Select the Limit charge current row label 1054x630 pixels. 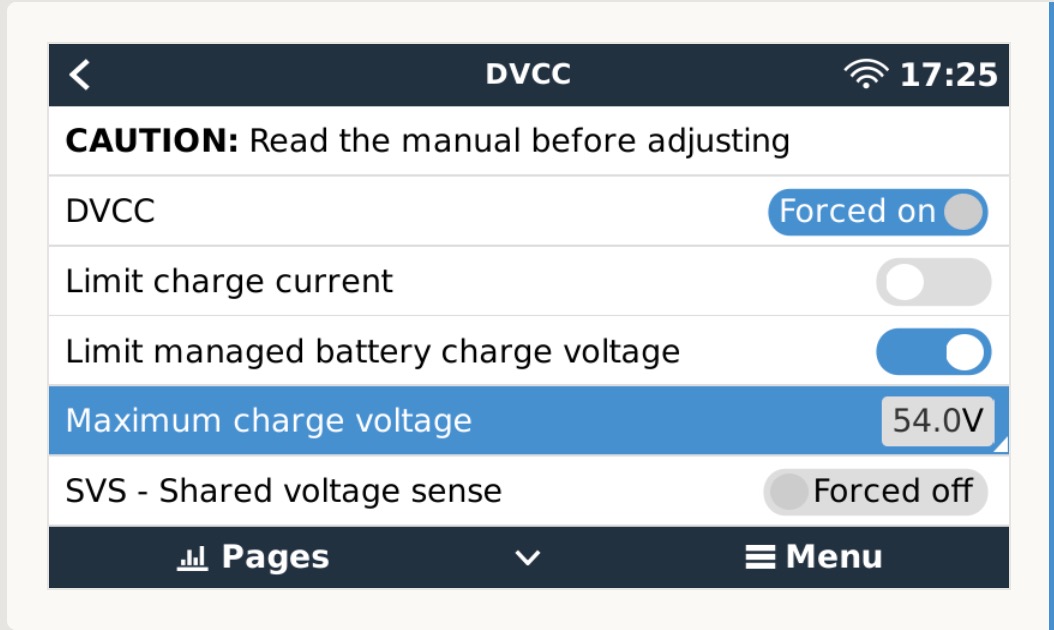pos(229,282)
